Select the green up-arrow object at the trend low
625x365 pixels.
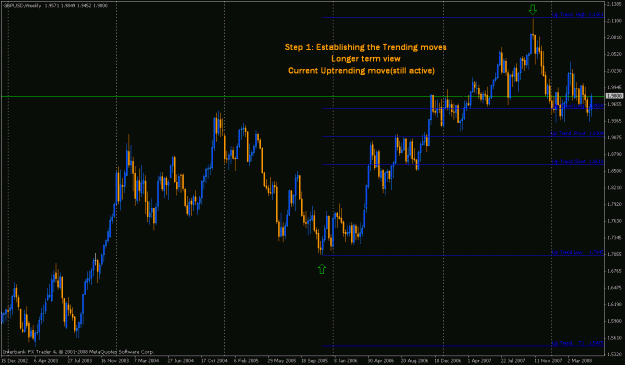click(322, 269)
